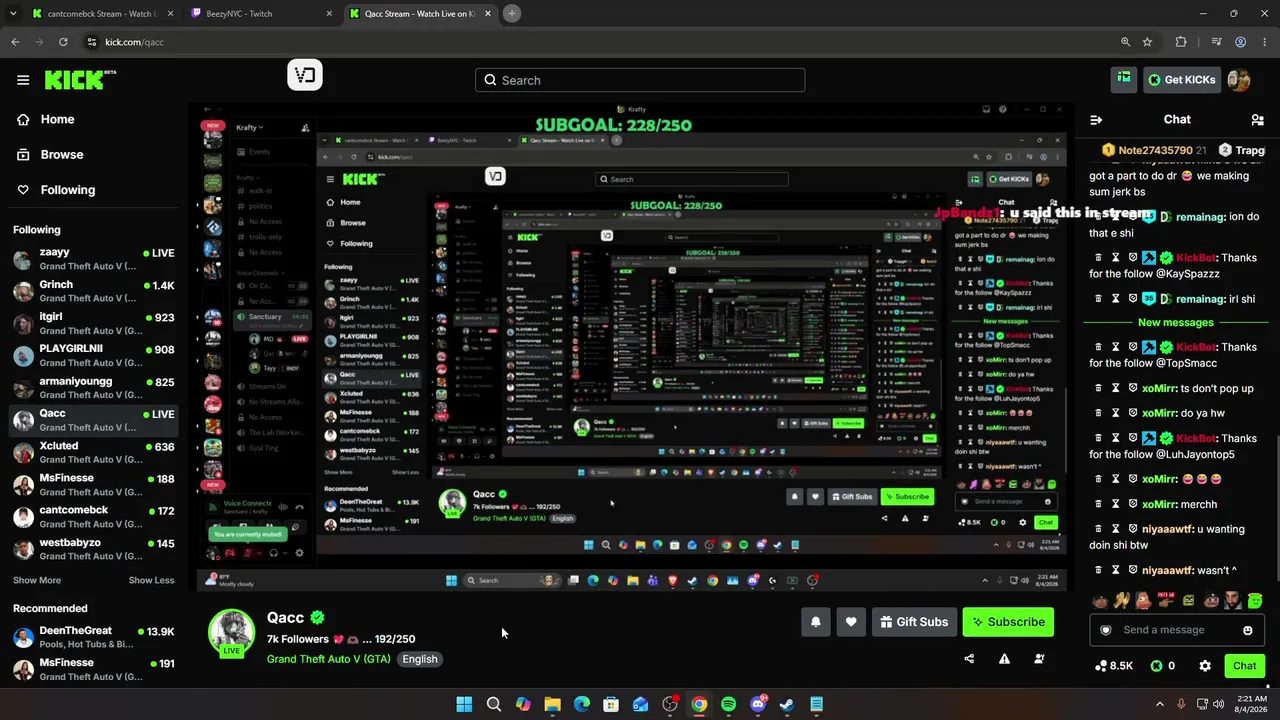Click the KICKs balance coin icon
Screen dimensions: 1280x720
click(x=1156, y=666)
